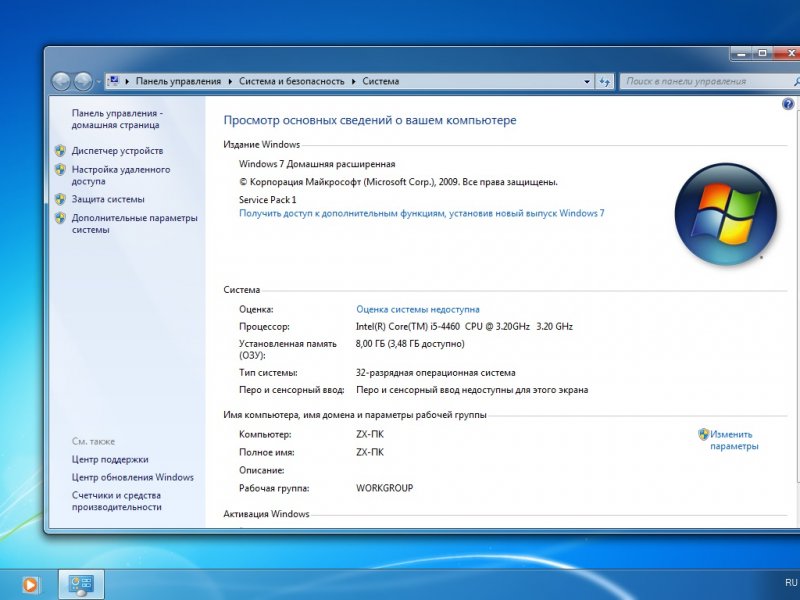Open 'Дополнительные параметры системы' link

click(134, 223)
